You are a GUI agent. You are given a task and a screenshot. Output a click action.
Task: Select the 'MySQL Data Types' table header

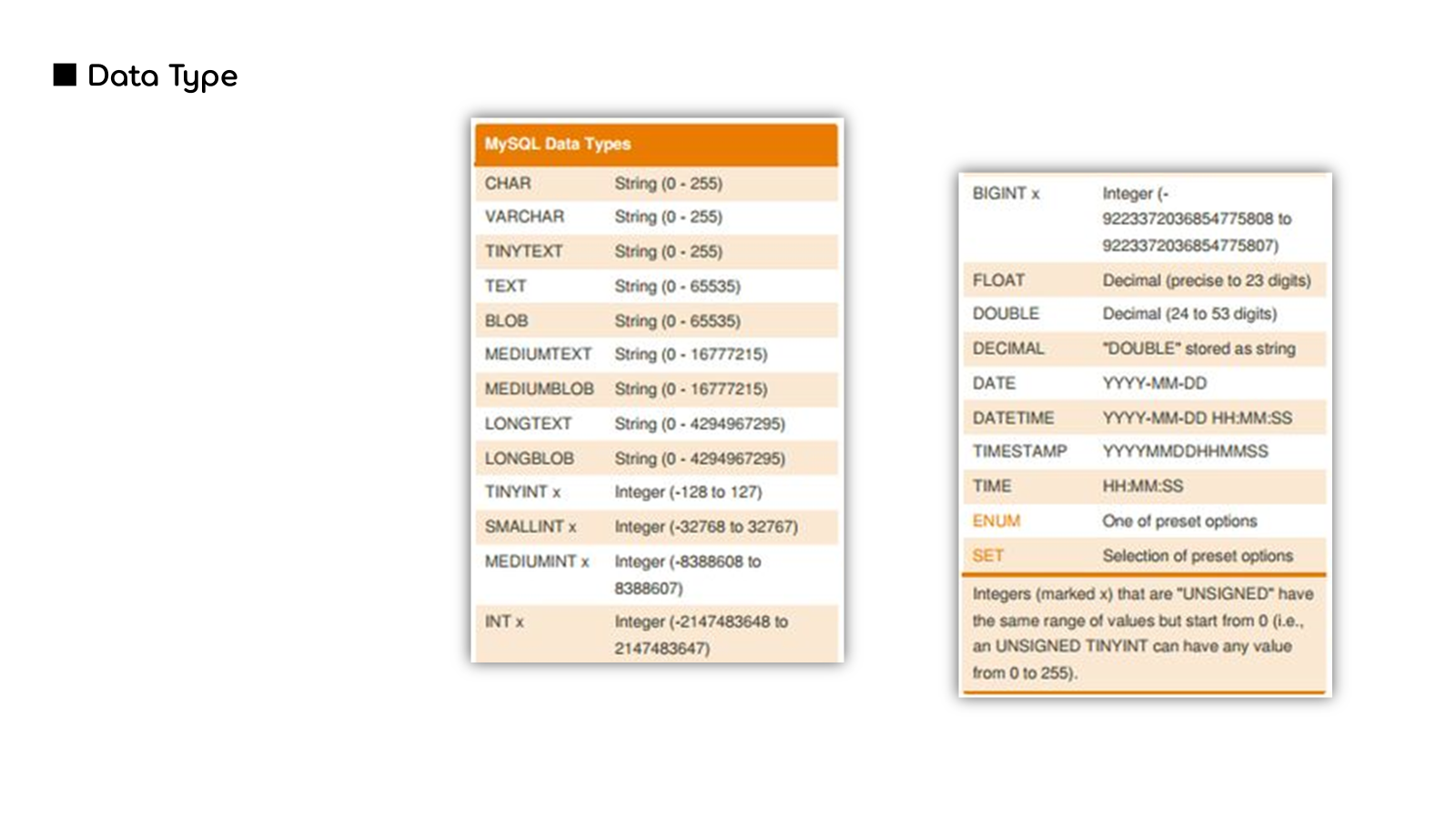(x=656, y=144)
